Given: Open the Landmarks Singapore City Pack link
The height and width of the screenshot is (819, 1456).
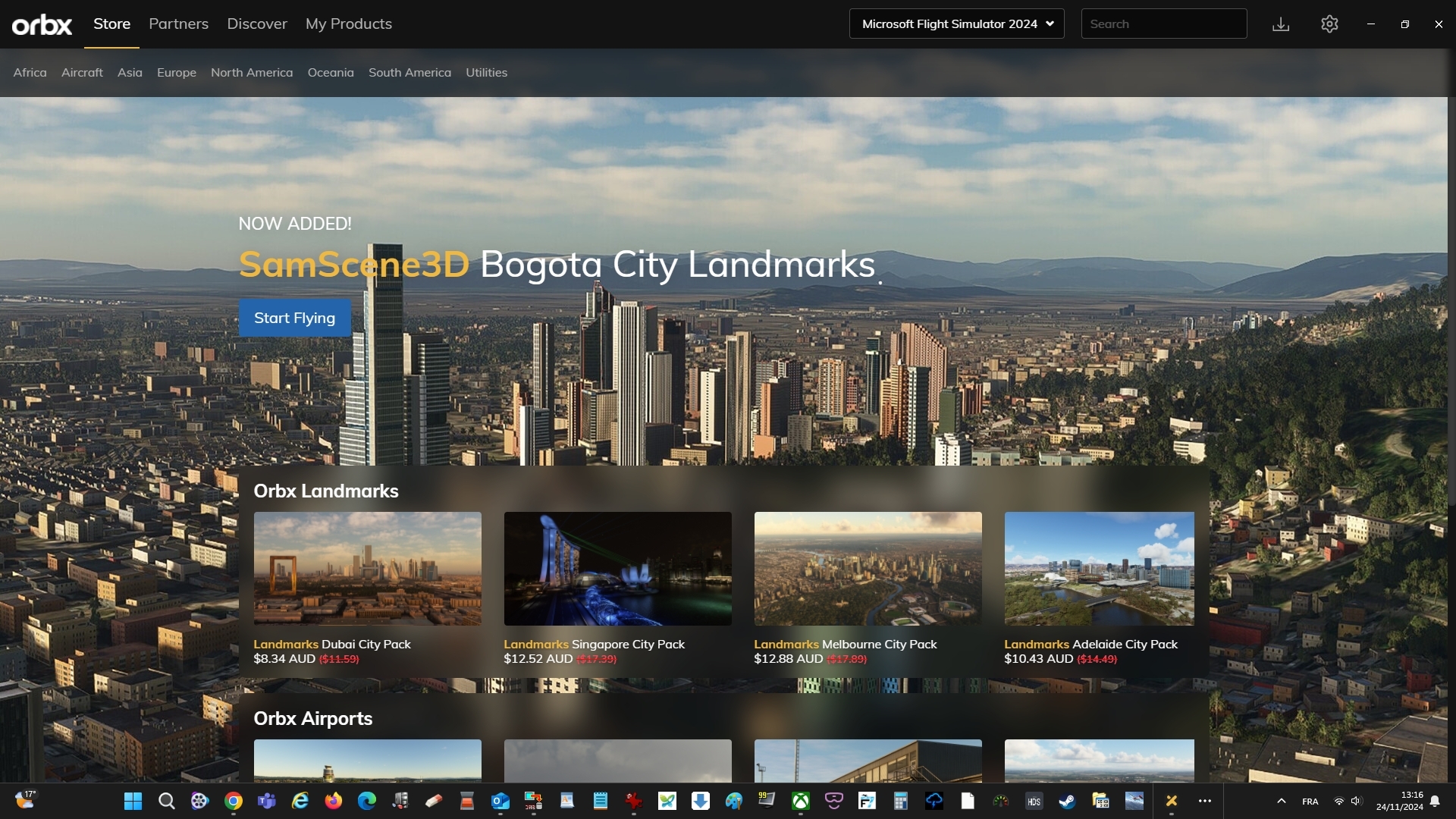Looking at the screenshot, I should (594, 645).
